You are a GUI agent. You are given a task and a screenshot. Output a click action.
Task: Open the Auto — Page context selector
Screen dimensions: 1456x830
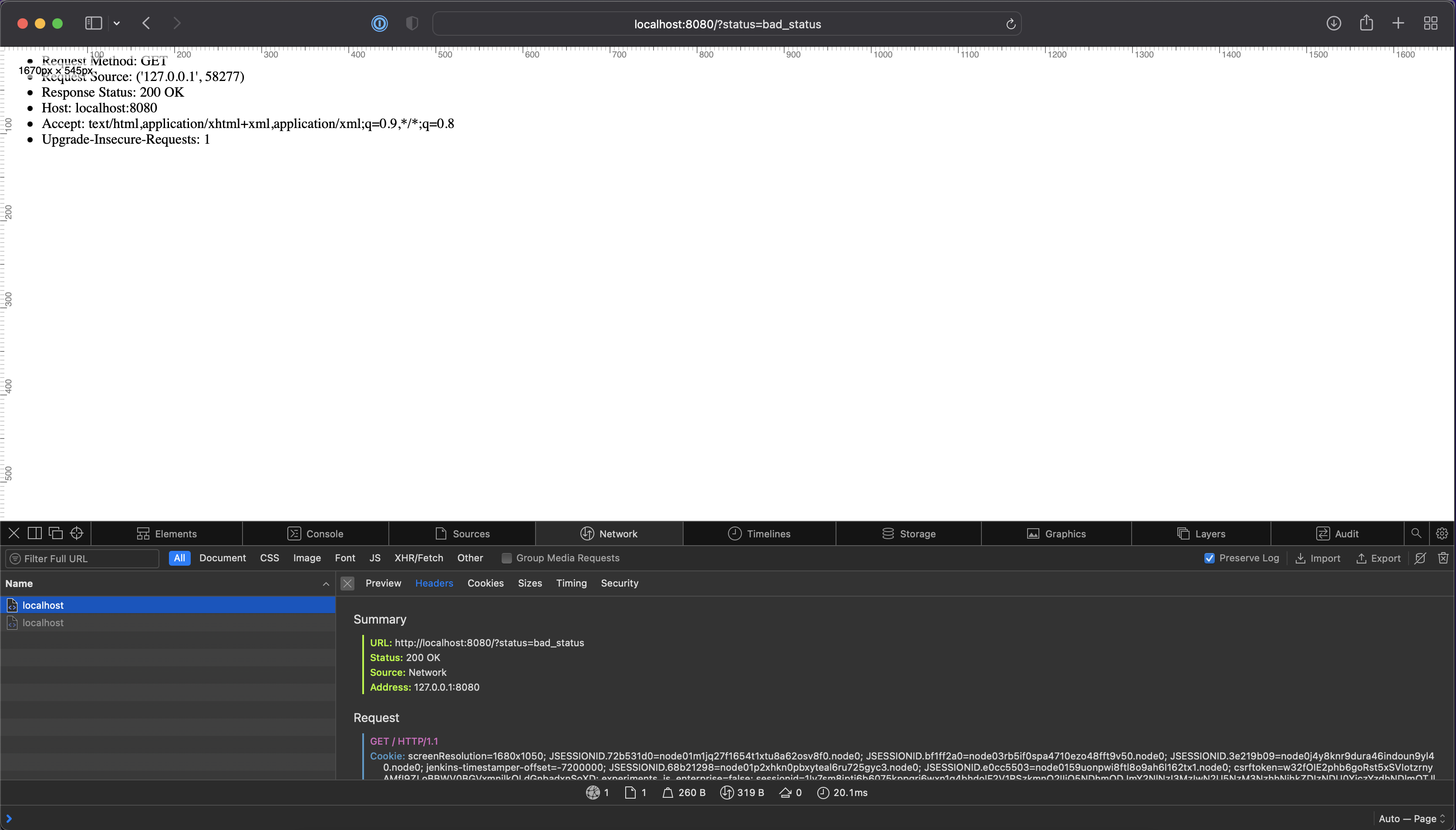1412,819
